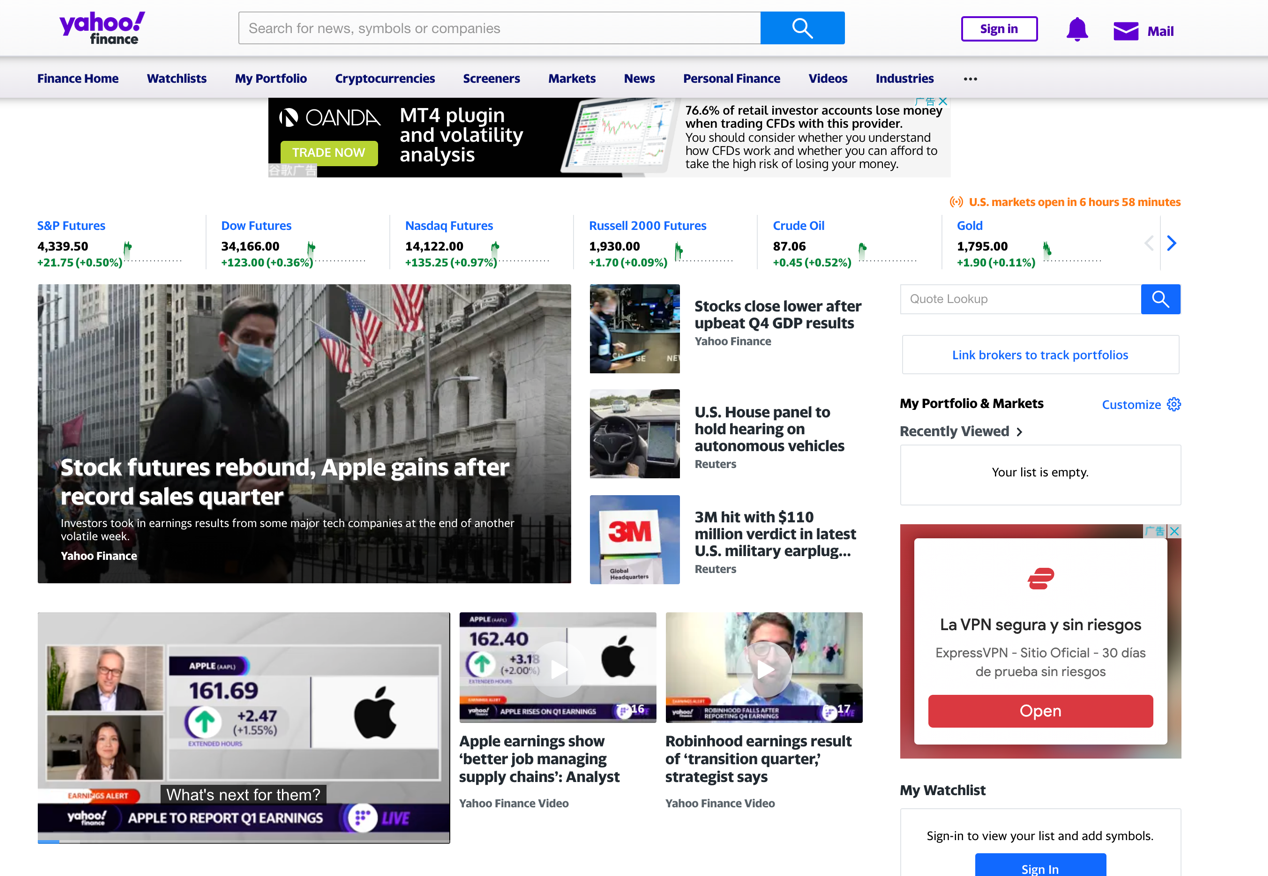Close the OANDA banner ad
Screen dimensions: 1268x876
(943, 102)
